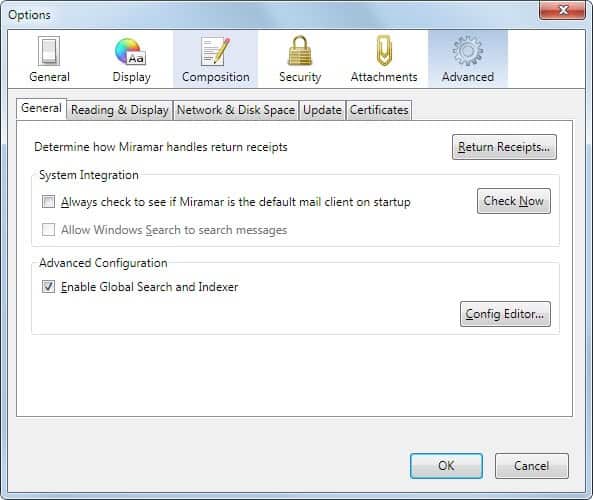593x500 pixels.
Task: Click the System Integration group label
Action: [x=89, y=175]
